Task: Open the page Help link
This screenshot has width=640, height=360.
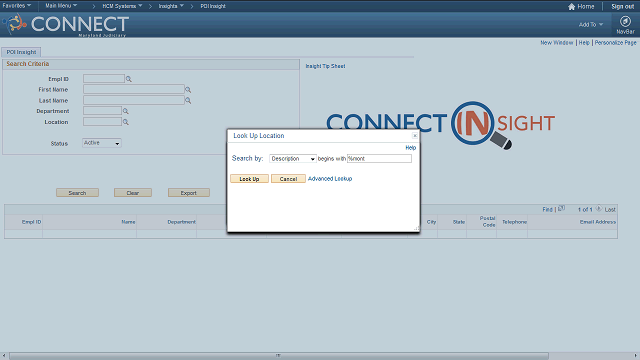Action: point(584,42)
